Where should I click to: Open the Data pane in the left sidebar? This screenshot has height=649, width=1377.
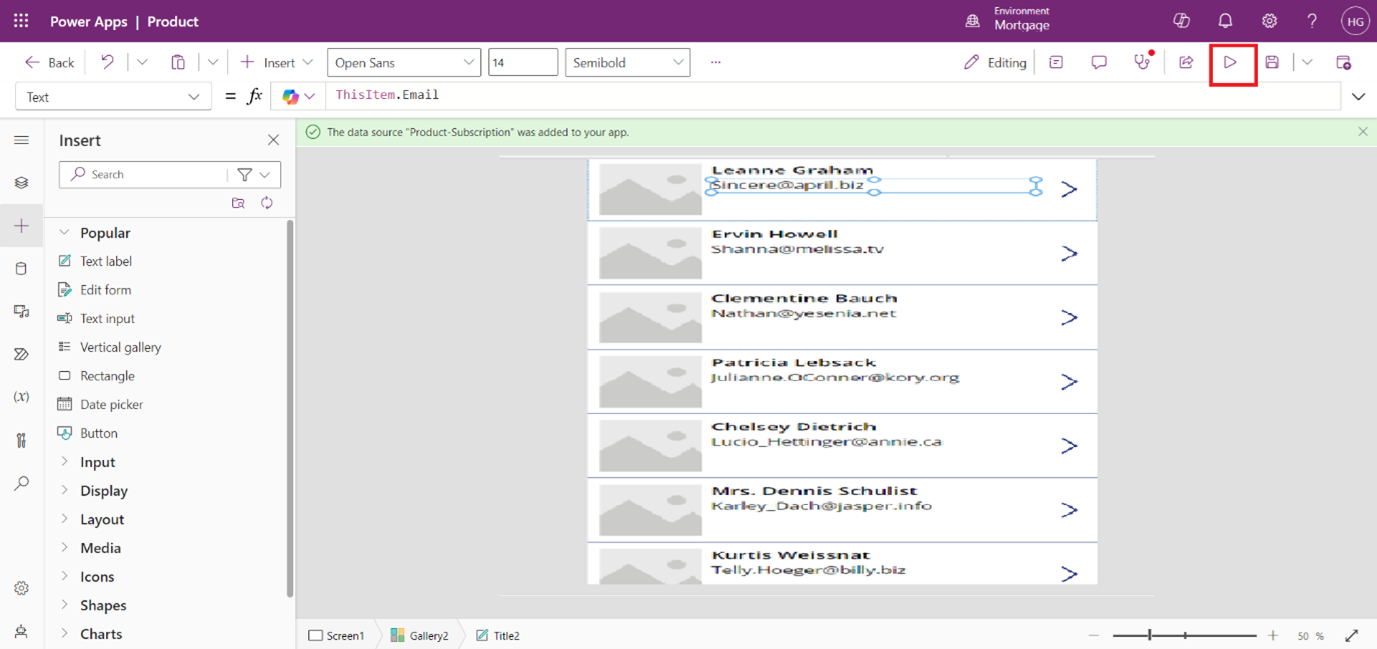(x=21, y=269)
